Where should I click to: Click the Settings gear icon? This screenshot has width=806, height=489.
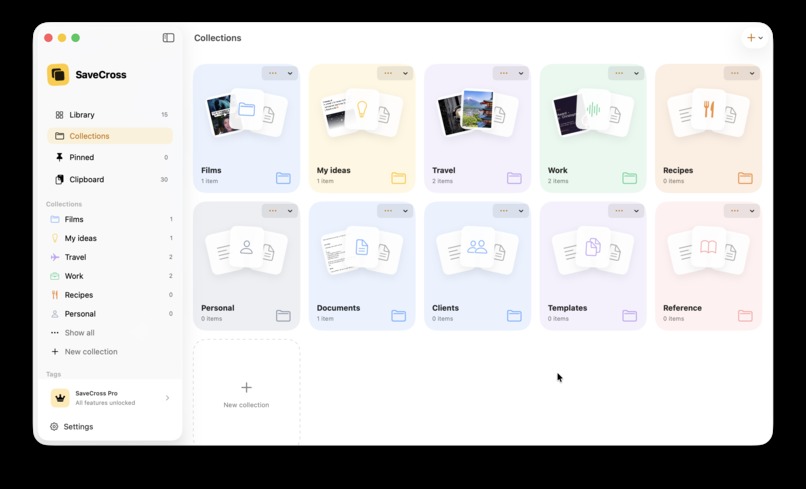[x=54, y=427]
